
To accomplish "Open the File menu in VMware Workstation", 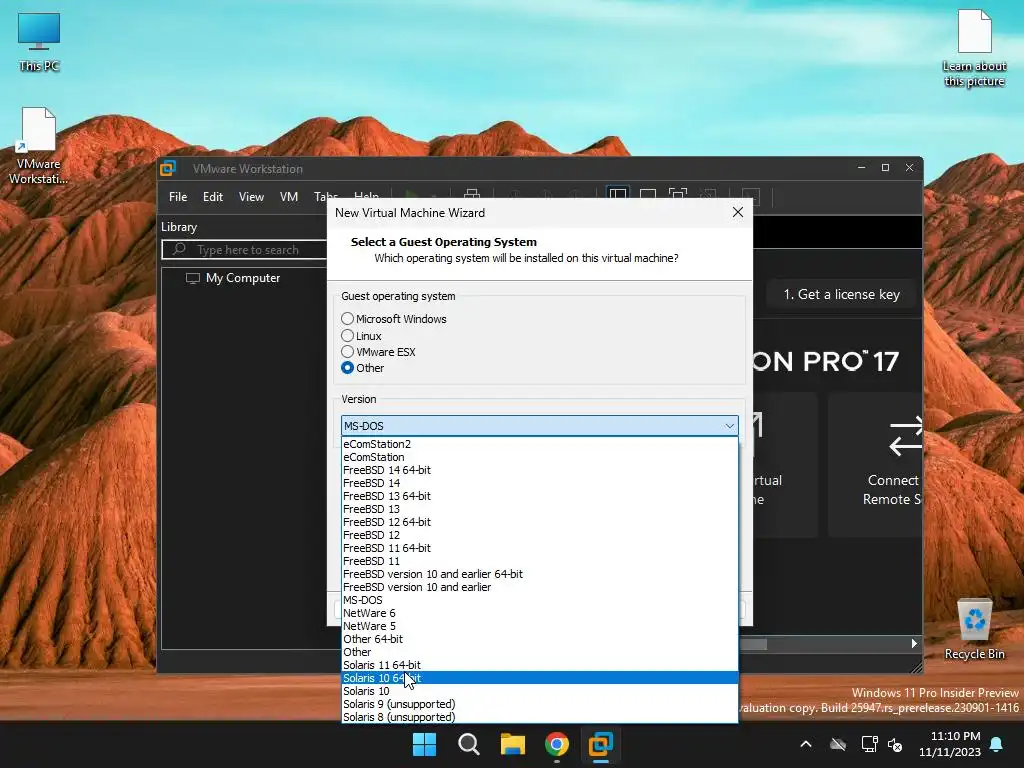I will point(178,197).
